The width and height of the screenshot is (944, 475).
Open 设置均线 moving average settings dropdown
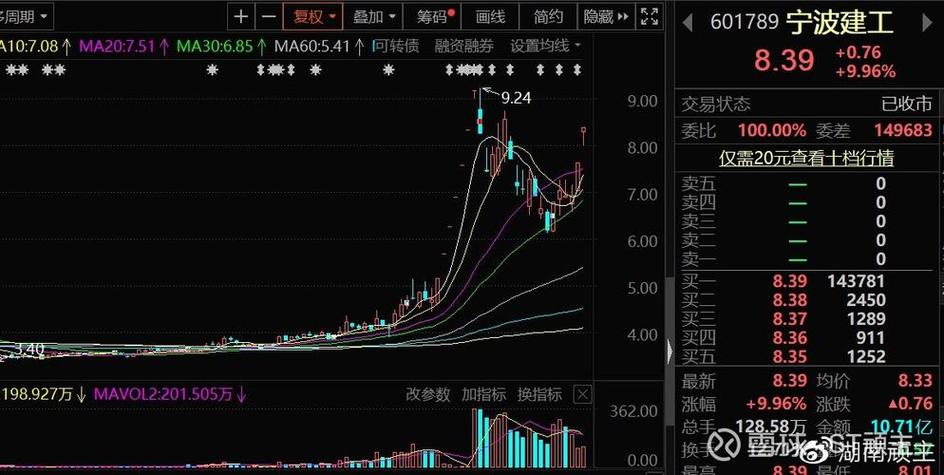click(x=545, y=46)
